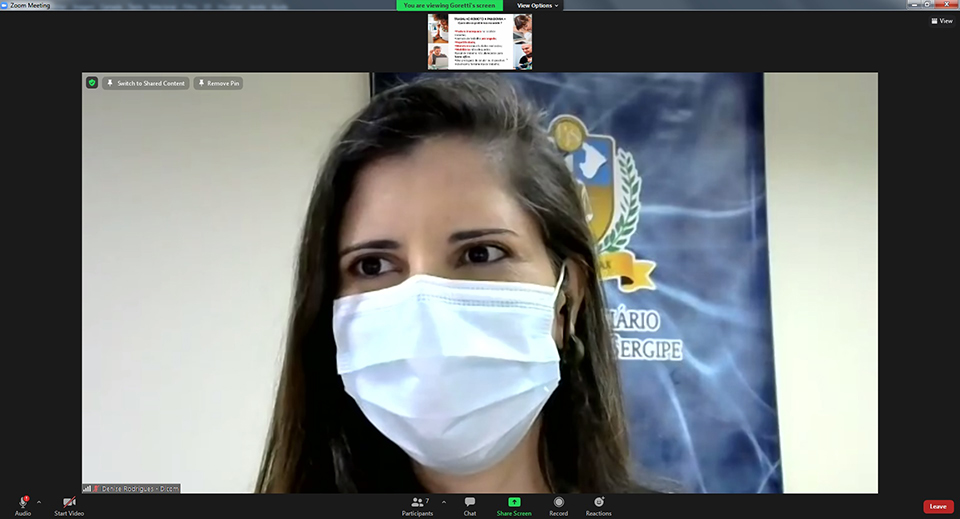
Task: Click the signal strength icon by participant name
Action: click(87, 488)
